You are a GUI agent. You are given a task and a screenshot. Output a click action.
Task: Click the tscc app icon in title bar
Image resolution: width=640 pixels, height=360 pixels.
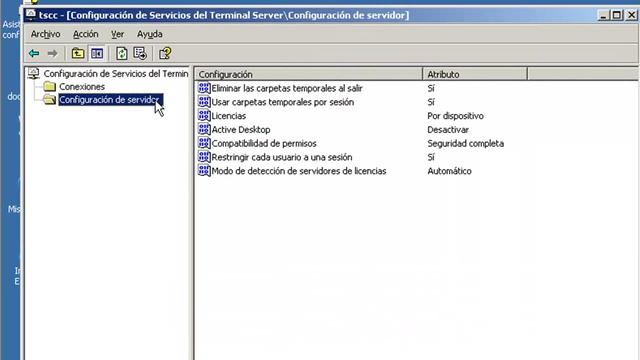pos(31,15)
